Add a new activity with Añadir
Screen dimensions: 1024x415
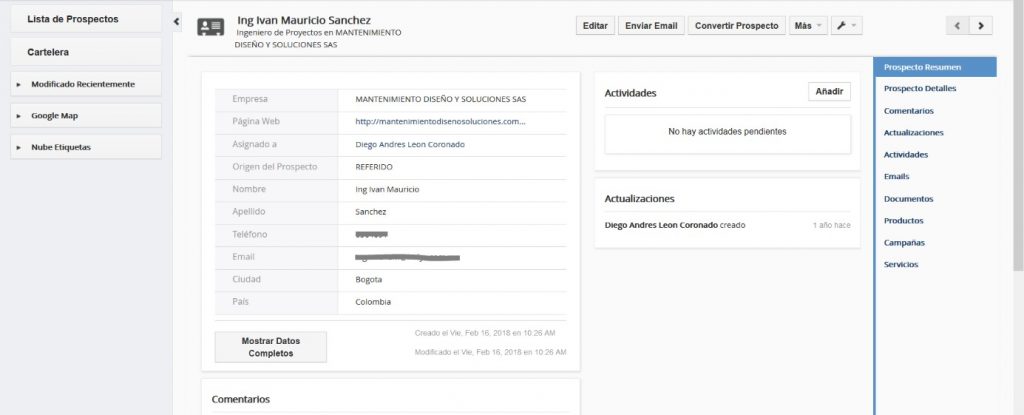tap(829, 92)
